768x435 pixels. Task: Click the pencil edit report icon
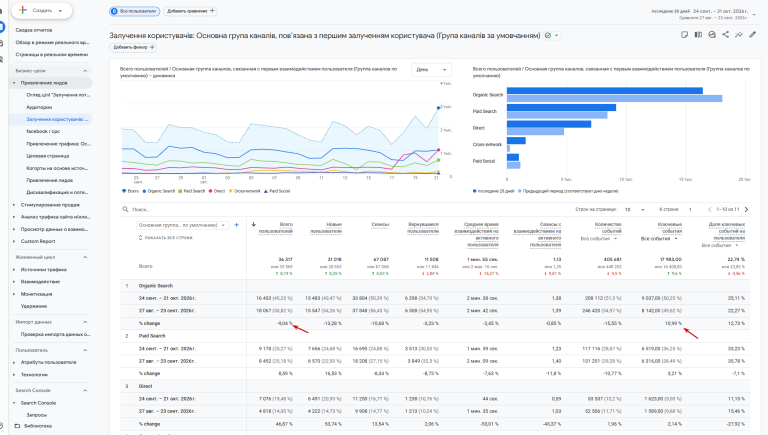pos(753,34)
